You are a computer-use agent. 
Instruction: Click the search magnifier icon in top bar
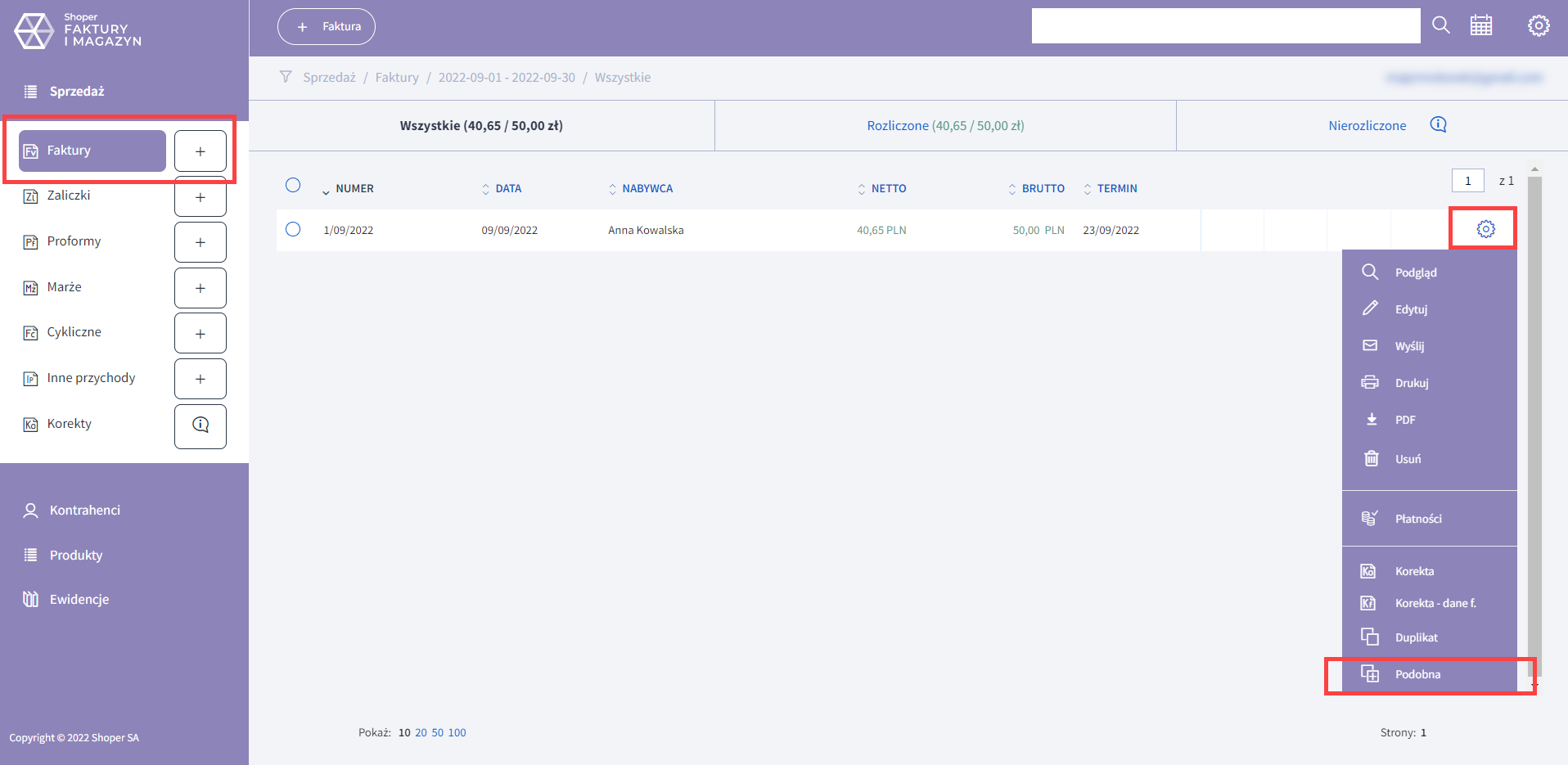(1441, 25)
